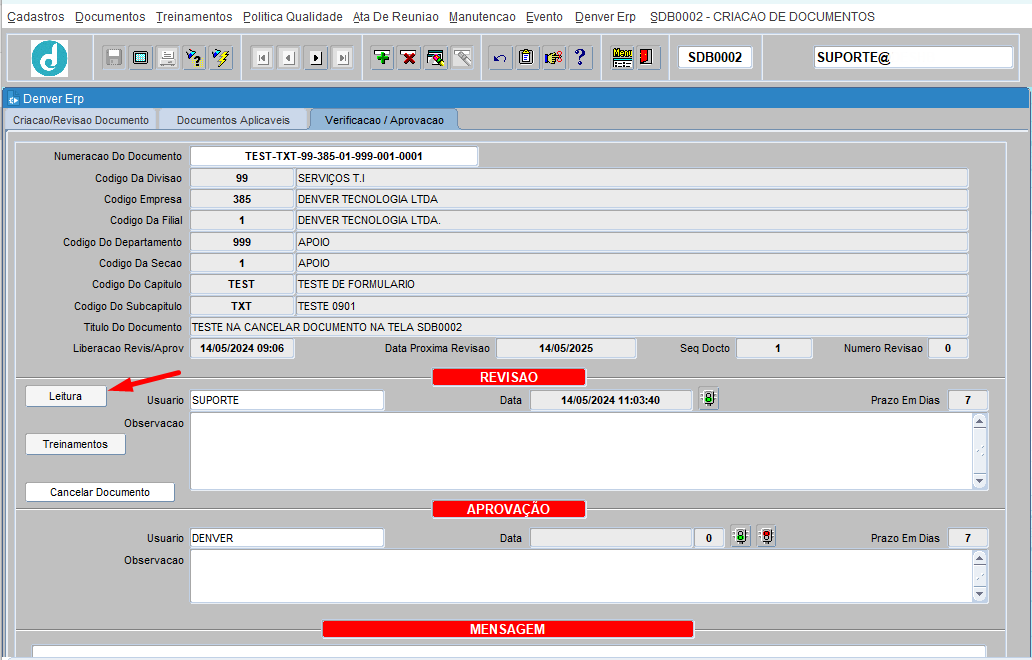
Task: Click Revisao Data field 14/05/2024 11:03:40
Action: 611,400
